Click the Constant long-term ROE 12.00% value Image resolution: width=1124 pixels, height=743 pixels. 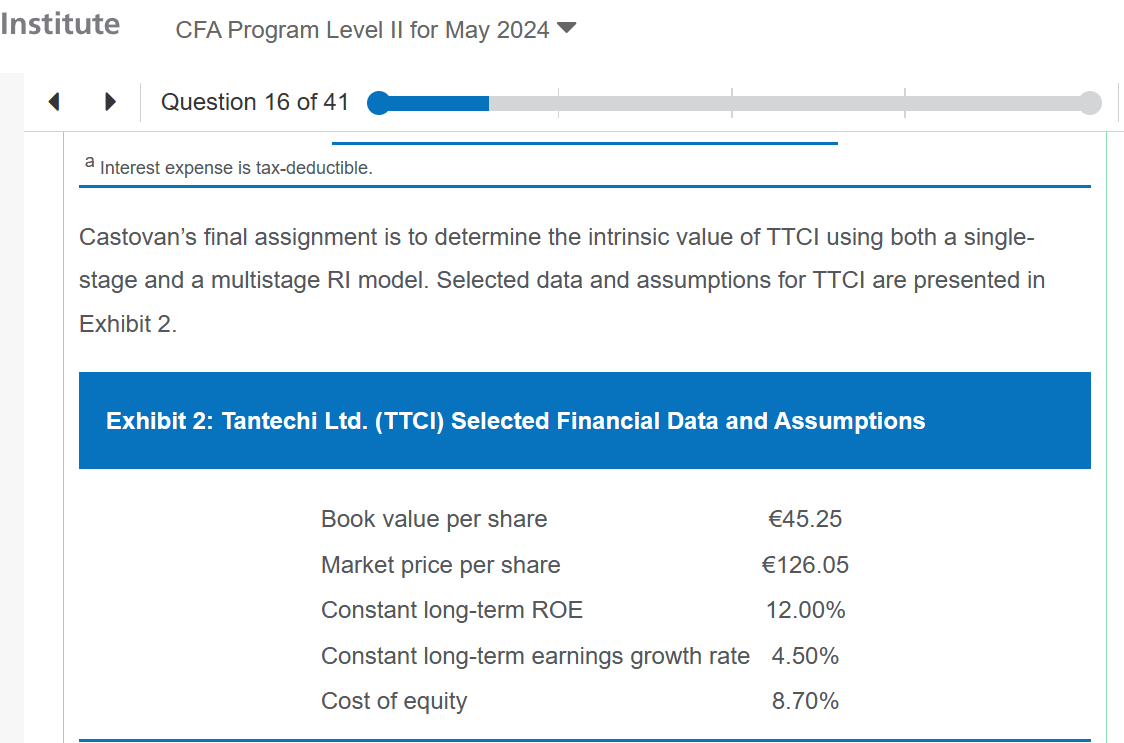[x=805, y=610]
